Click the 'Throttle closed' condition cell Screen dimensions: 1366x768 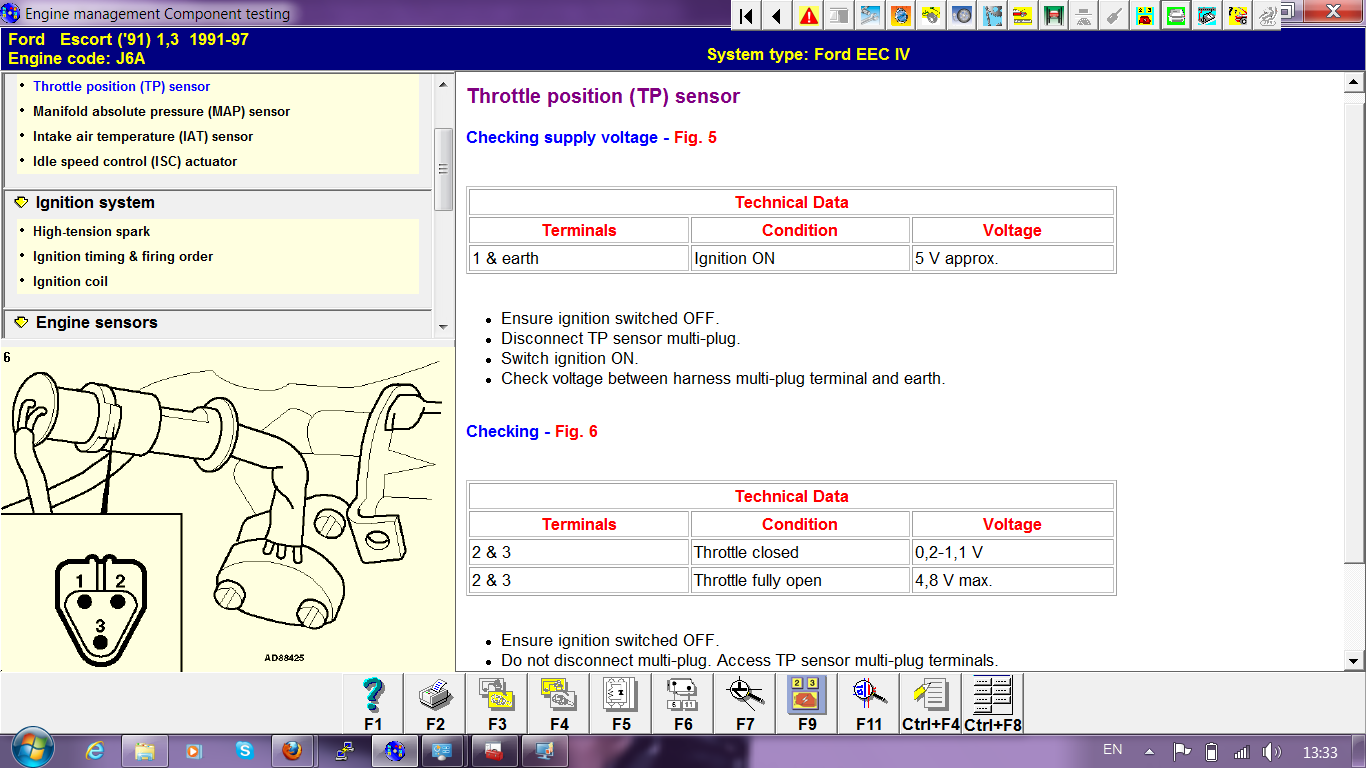800,552
